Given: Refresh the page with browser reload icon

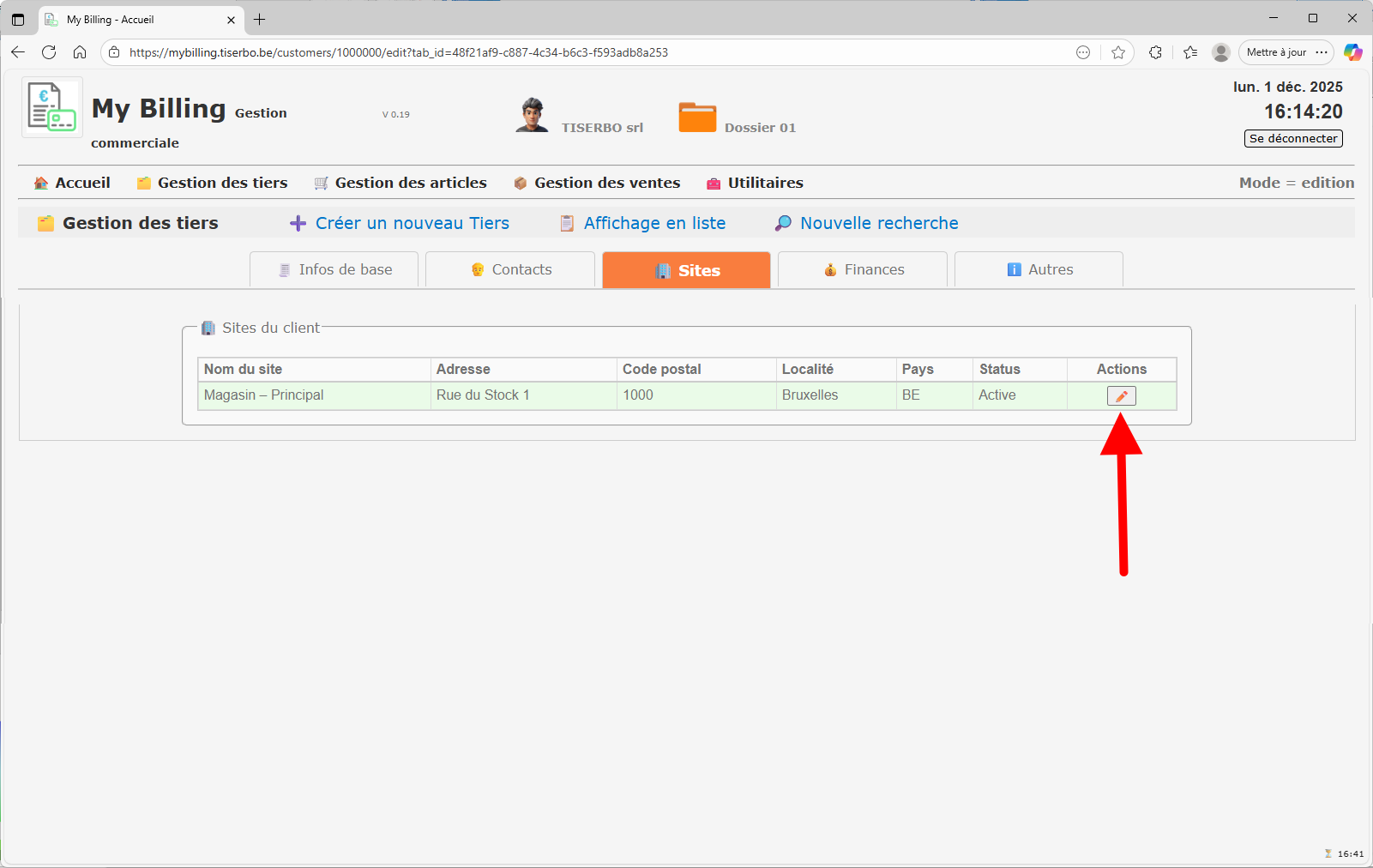Looking at the screenshot, I should tap(49, 52).
